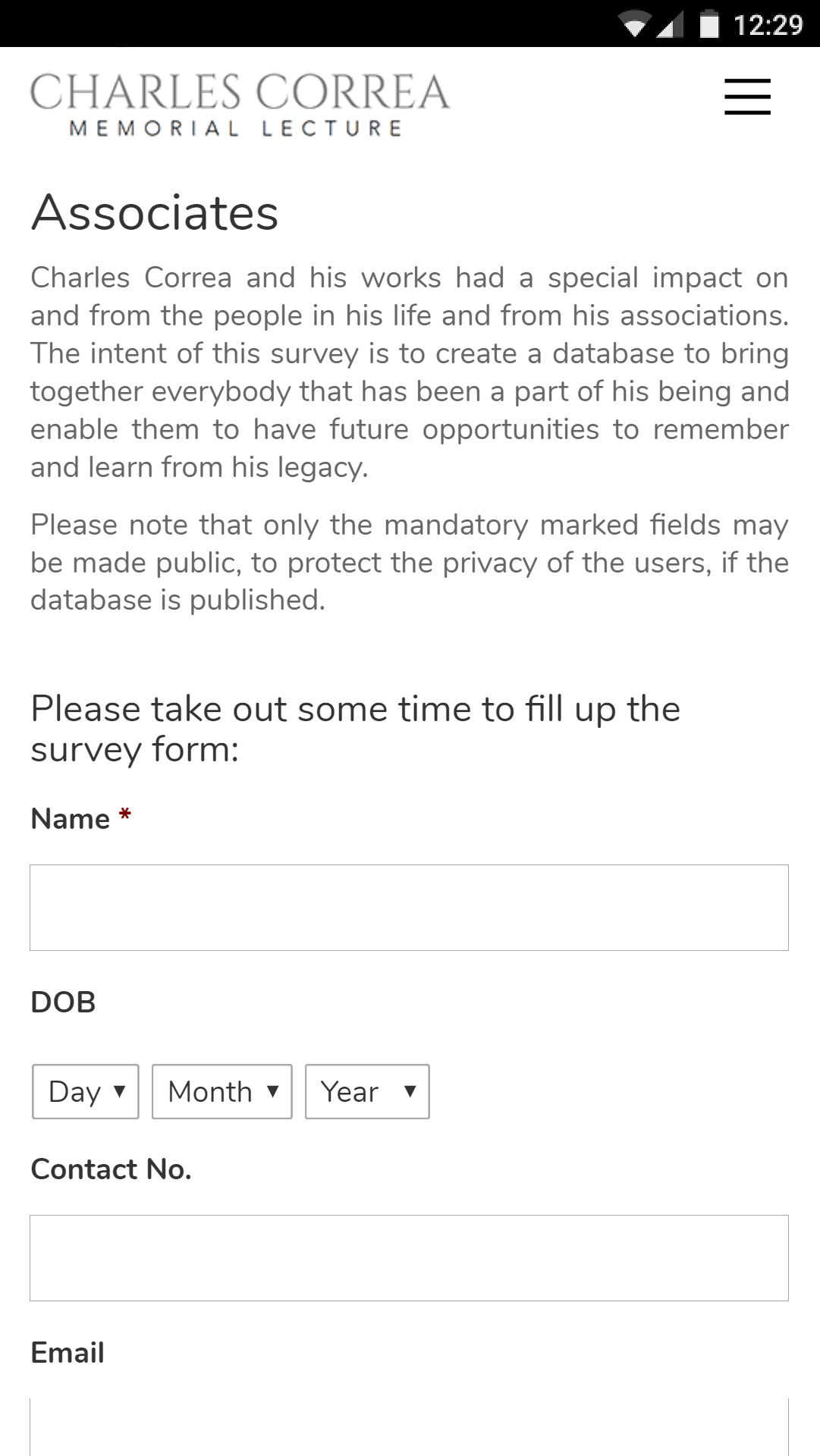Click into the Contact No. input box
The width and height of the screenshot is (820, 1456).
[409, 1258]
